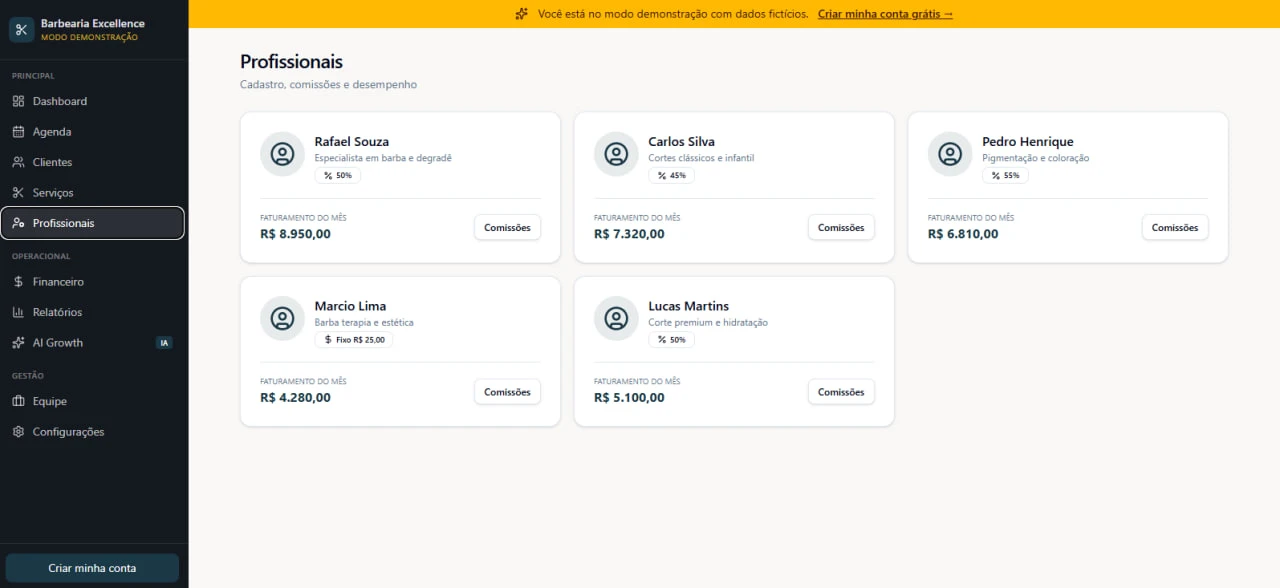Click the Lucas Martins name
The width and height of the screenshot is (1280, 588).
point(688,306)
